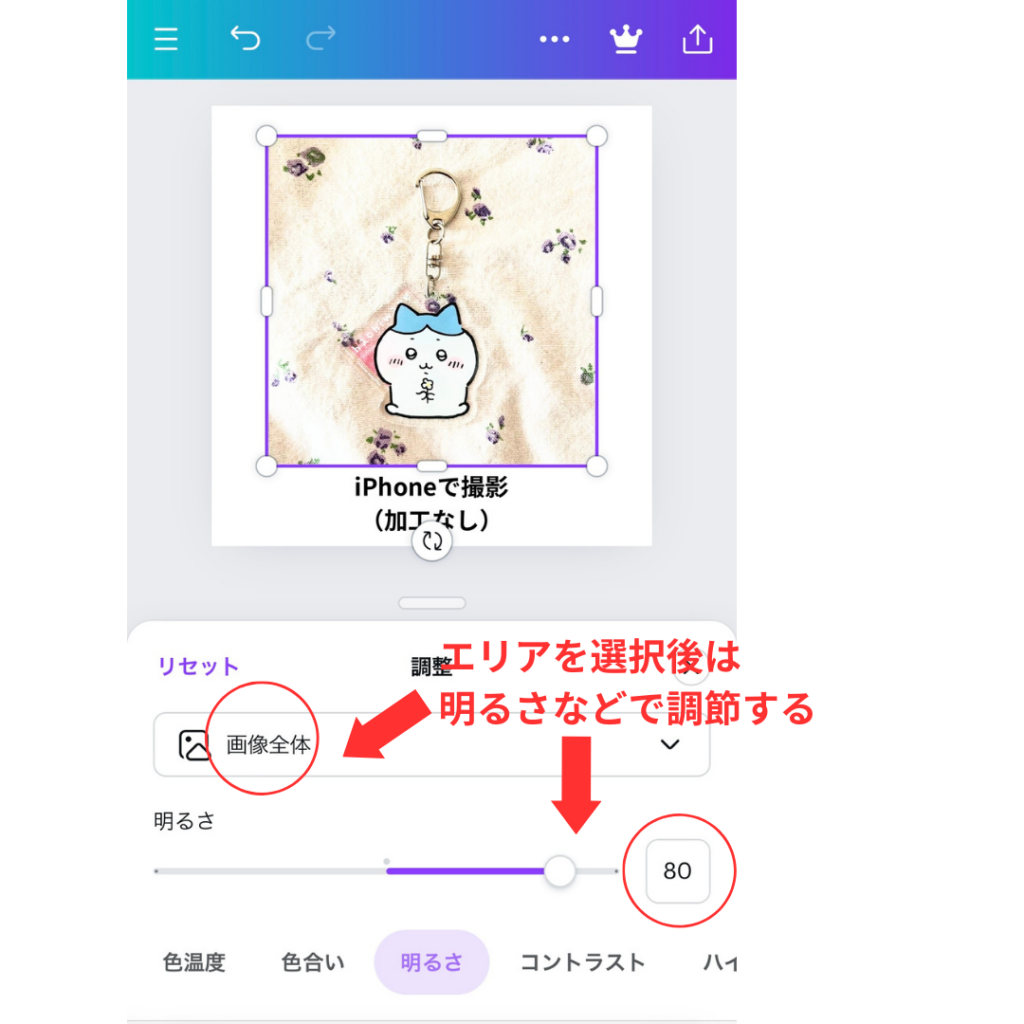The image size is (1024, 1024).
Task: Grab the panel collapse handle bar
Action: [x=432, y=603]
